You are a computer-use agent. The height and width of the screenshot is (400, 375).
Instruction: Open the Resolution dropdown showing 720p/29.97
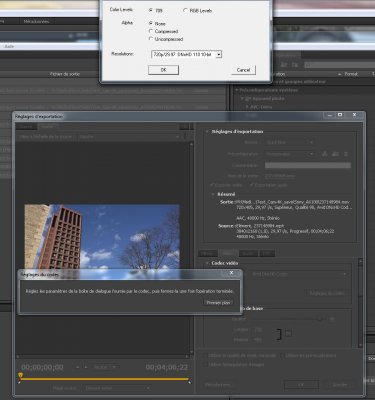pos(186,54)
